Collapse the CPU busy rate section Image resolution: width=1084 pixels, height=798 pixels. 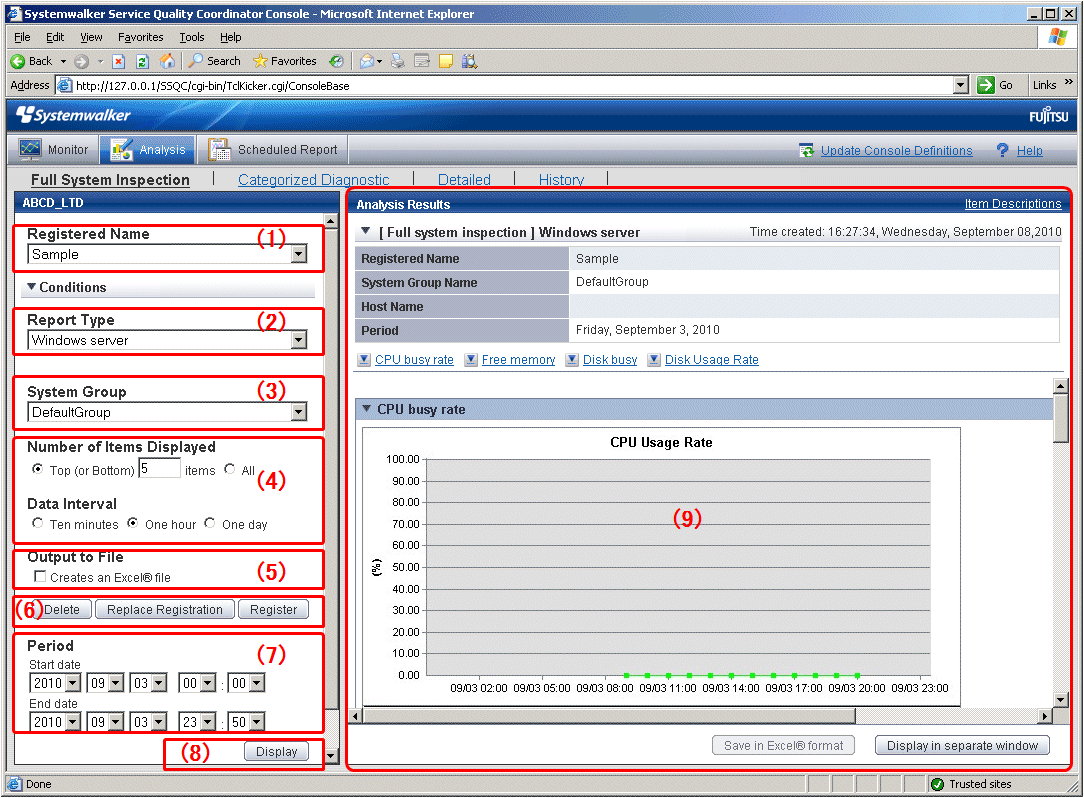click(366, 409)
